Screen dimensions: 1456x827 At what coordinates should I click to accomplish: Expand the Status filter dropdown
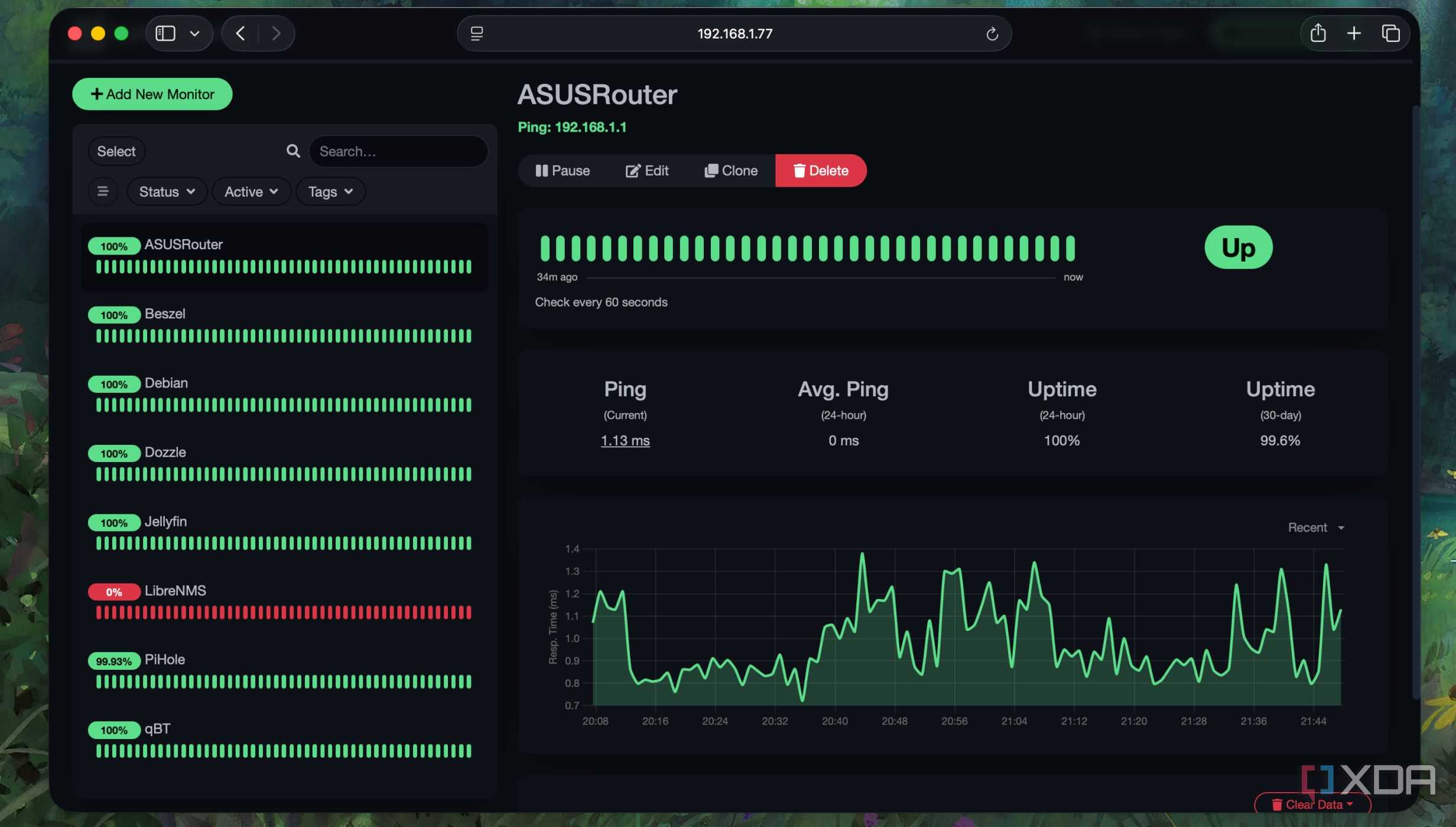click(167, 191)
